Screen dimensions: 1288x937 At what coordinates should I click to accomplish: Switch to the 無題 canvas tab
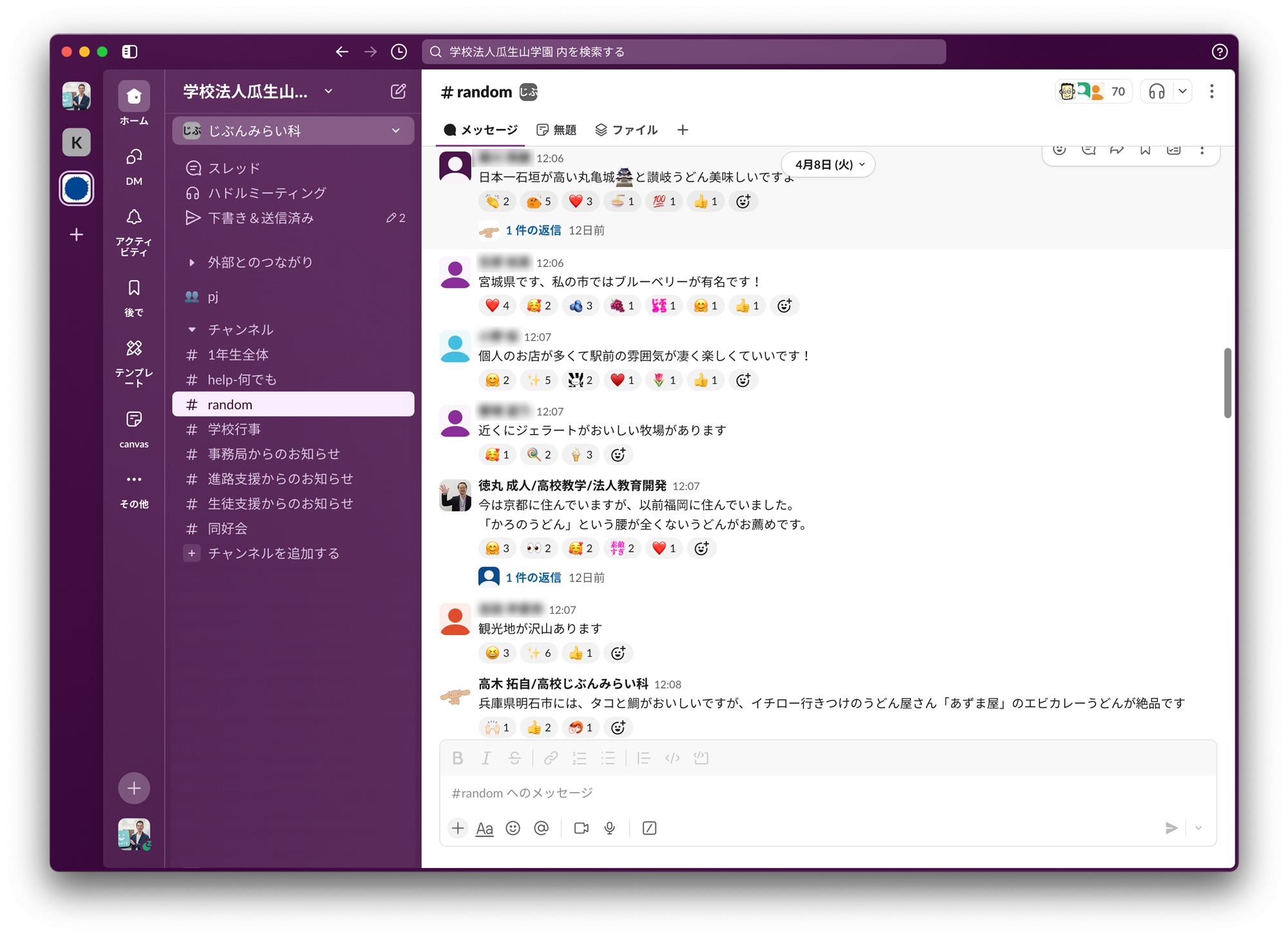pos(556,130)
